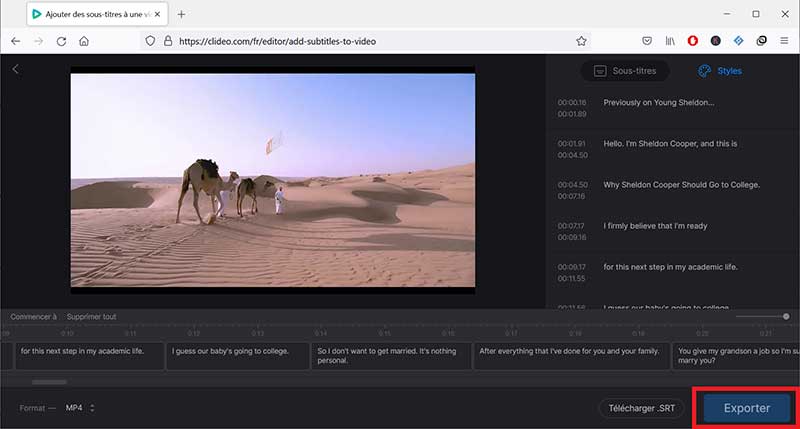
Task: Switch to the Styles tab
Action: click(x=720, y=71)
